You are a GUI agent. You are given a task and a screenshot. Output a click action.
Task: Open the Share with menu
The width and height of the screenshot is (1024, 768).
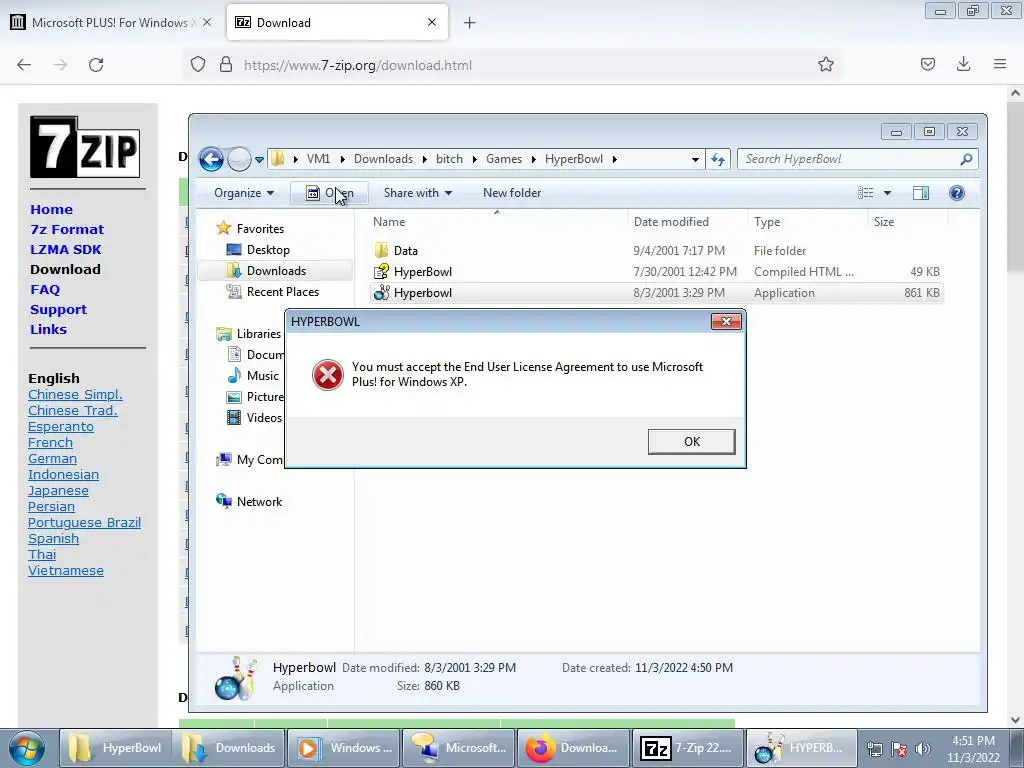(x=417, y=193)
